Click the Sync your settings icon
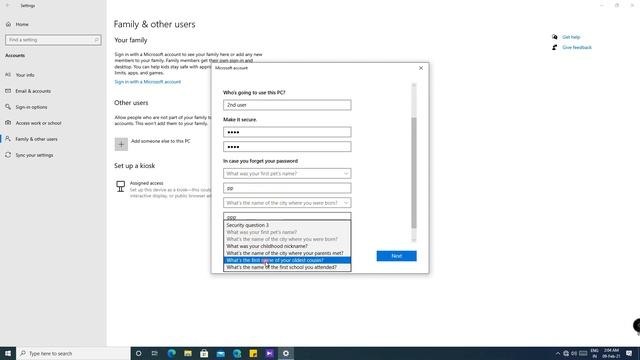The width and height of the screenshot is (640, 360). (8, 155)
